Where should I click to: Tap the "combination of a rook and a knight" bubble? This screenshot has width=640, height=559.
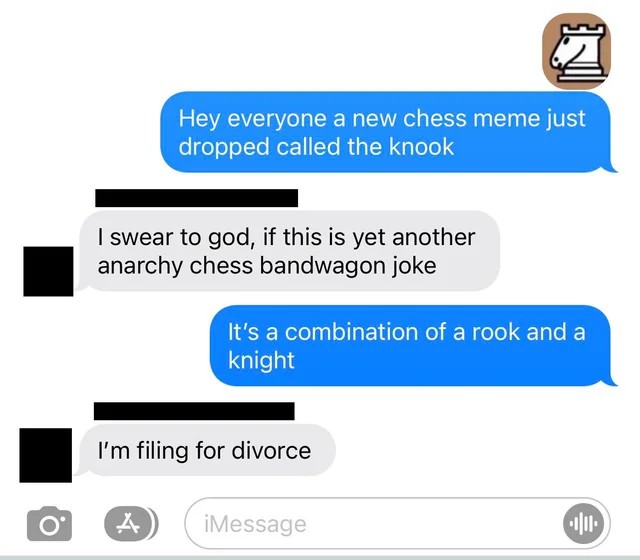[411, 346]
